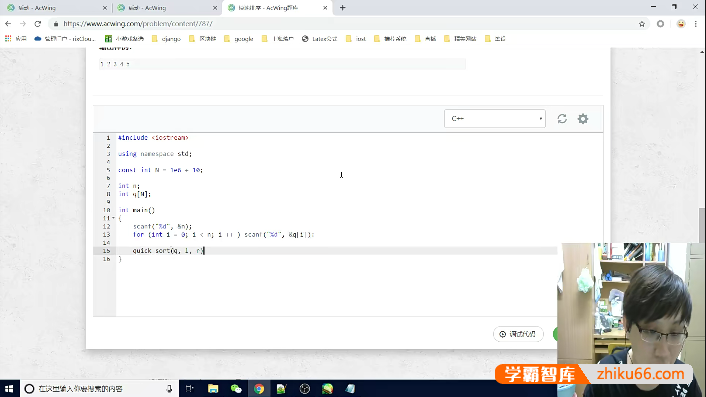Bookmark this page with the star icon
The width and height of the screenshot is (706, 397).
(642, 24)
